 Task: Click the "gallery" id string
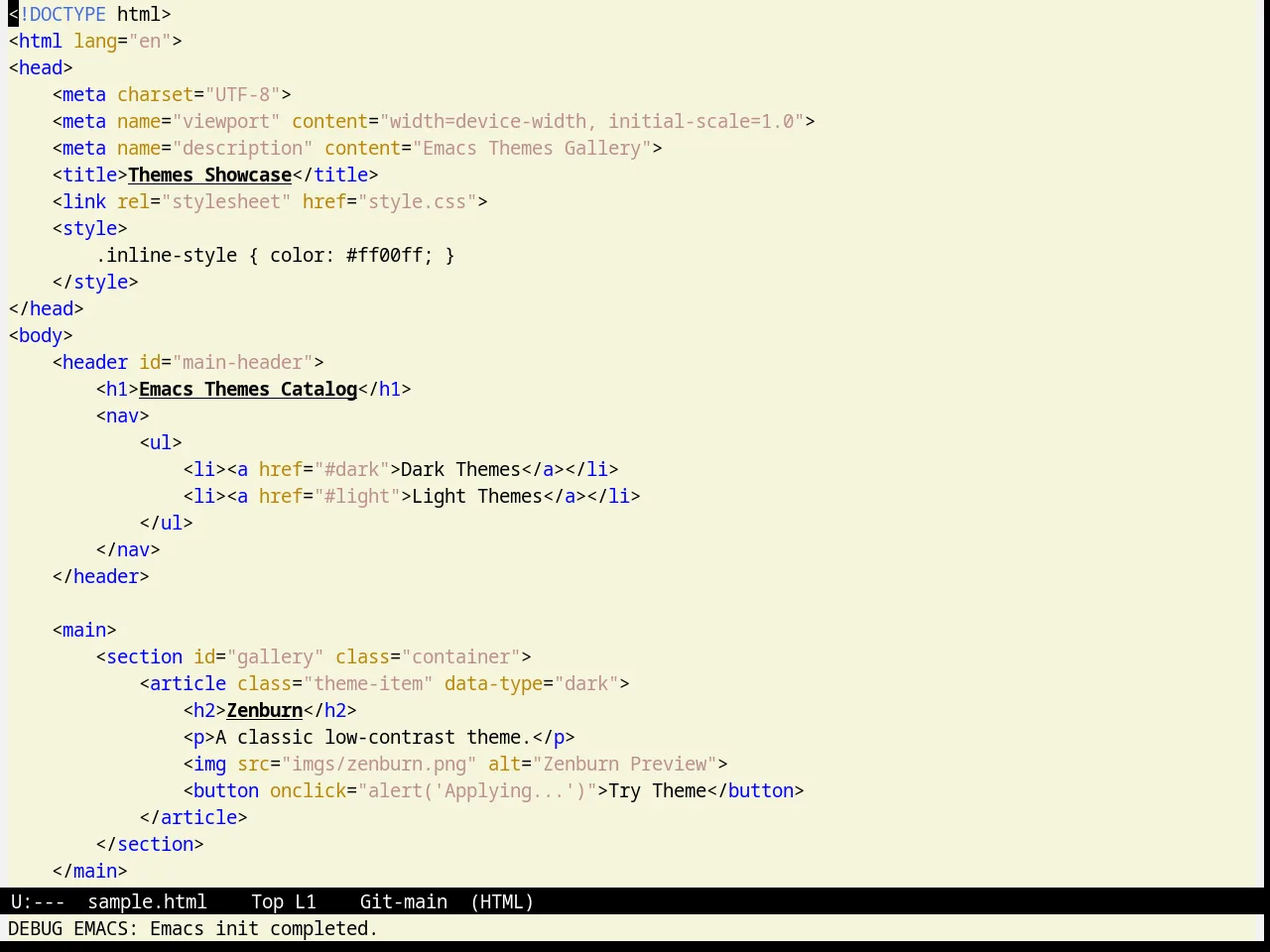(x=275, y=656)
